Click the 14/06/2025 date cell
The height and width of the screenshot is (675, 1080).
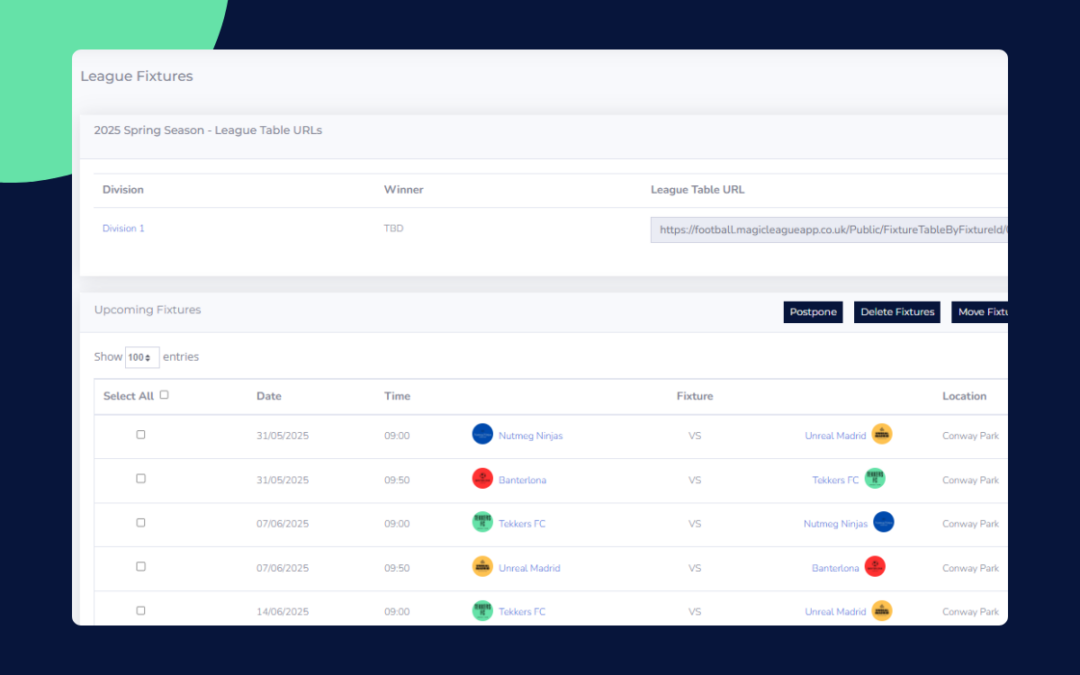point(282,612)
